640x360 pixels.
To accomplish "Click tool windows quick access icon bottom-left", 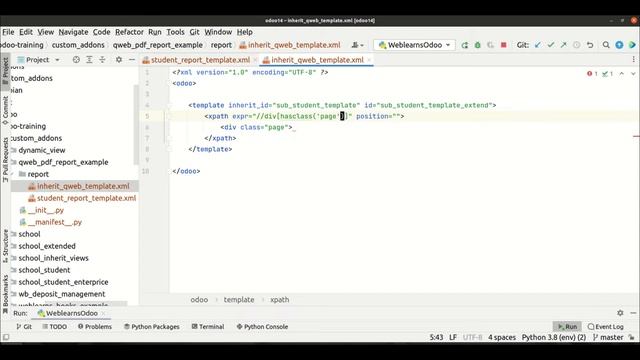I will point(6,337).
